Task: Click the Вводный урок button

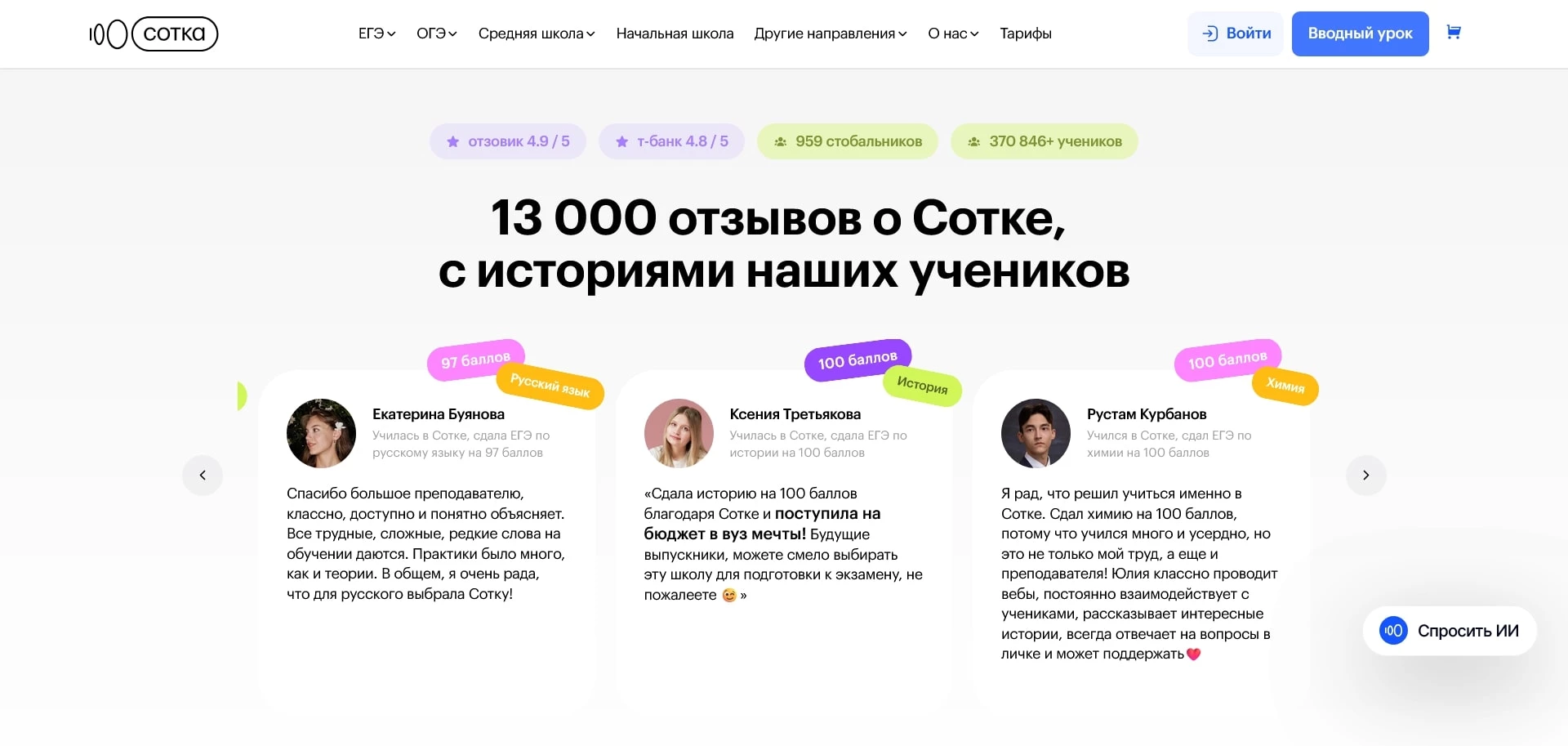Action: point(1359,34)
